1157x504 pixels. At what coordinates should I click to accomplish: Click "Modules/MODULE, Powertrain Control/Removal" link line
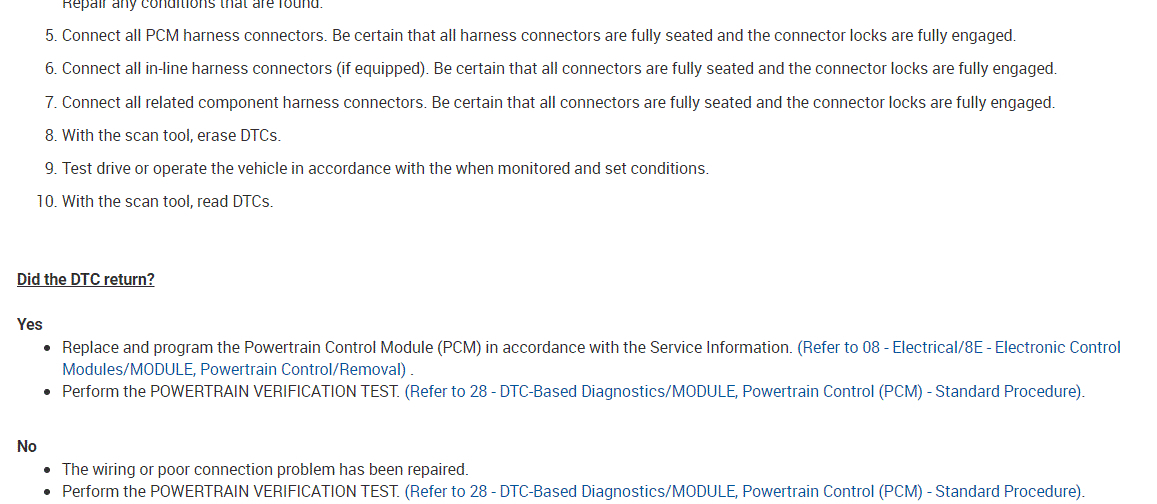pos(234,368)
